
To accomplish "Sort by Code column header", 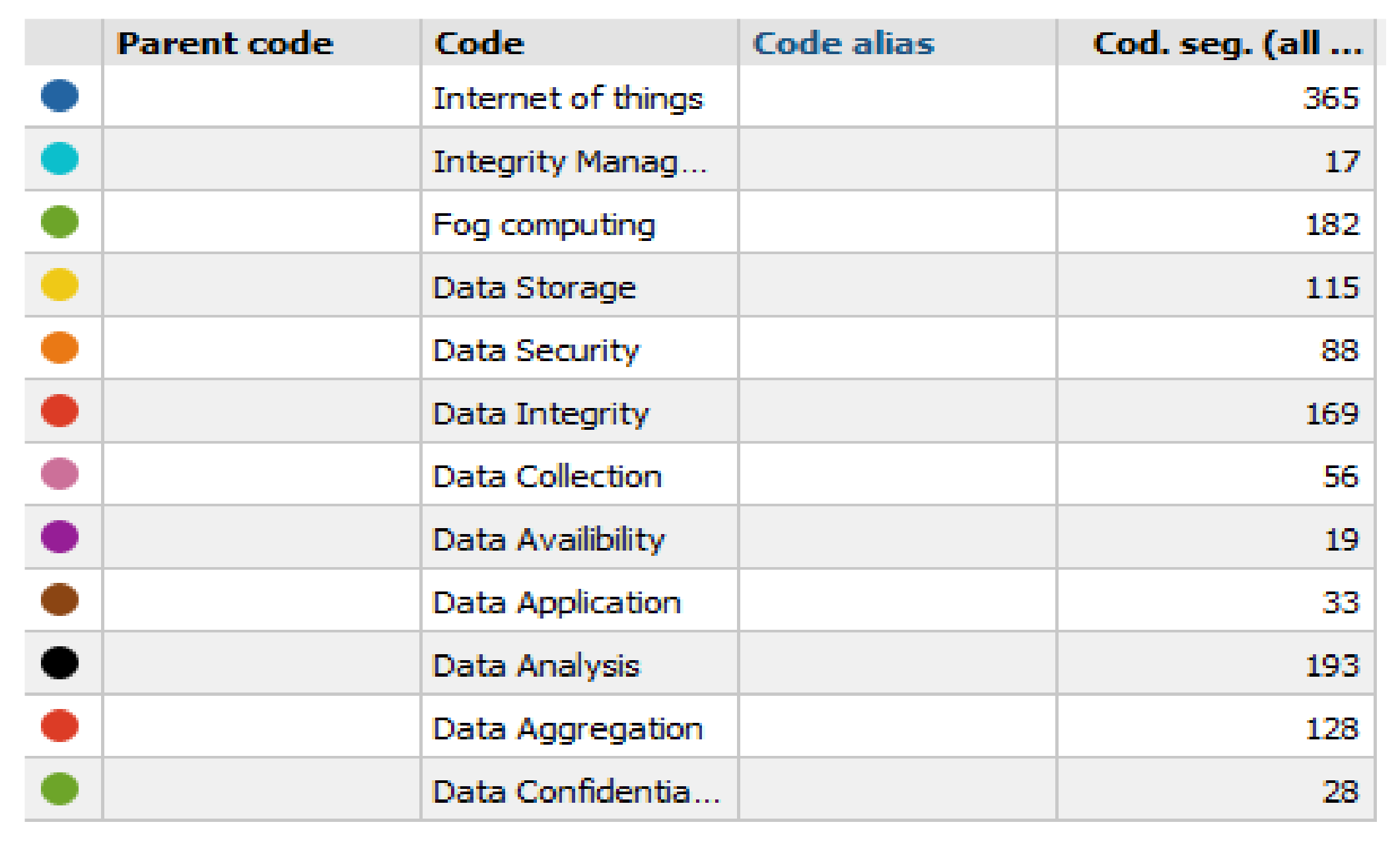I will (479, 44).
